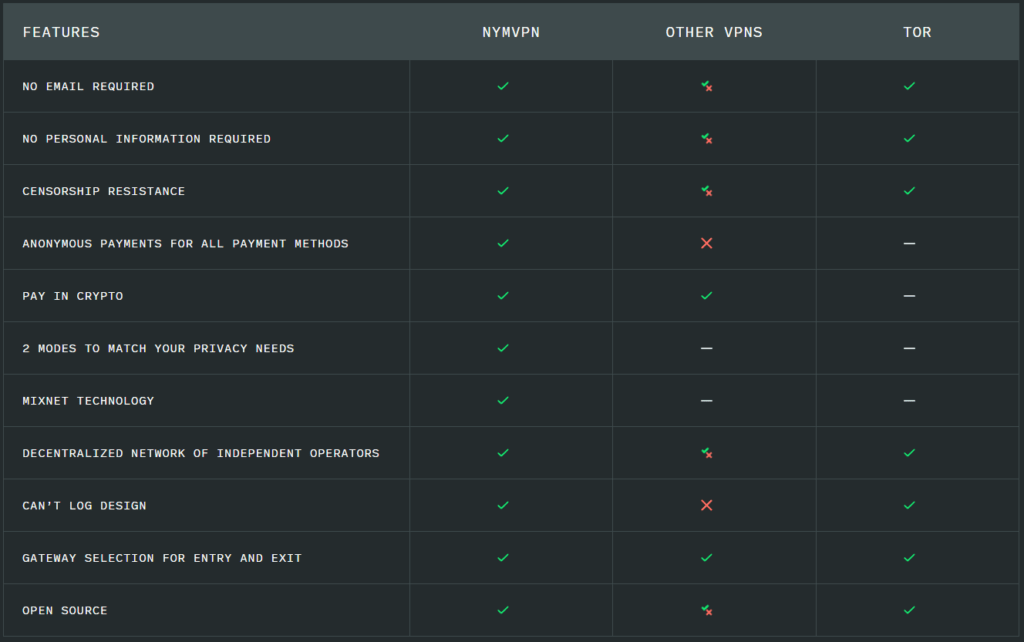
Task: Click NymVPN checkmark for Can't Log Design
Action: (x=503, y=505)
